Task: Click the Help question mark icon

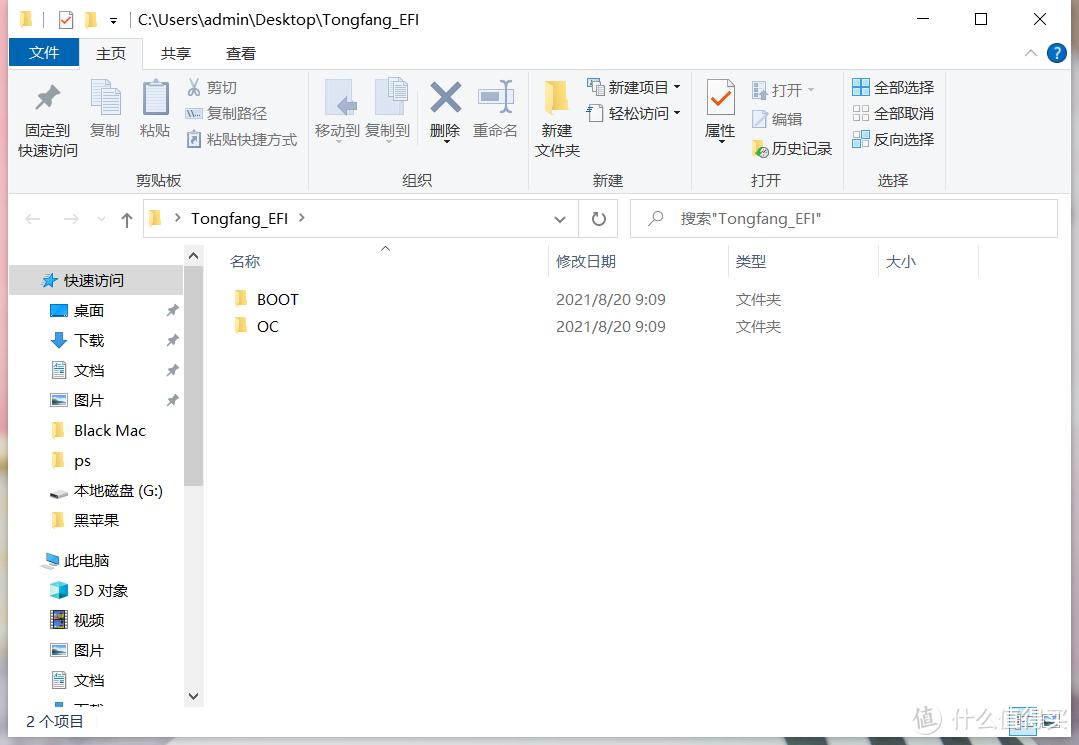Action: 1057,53
